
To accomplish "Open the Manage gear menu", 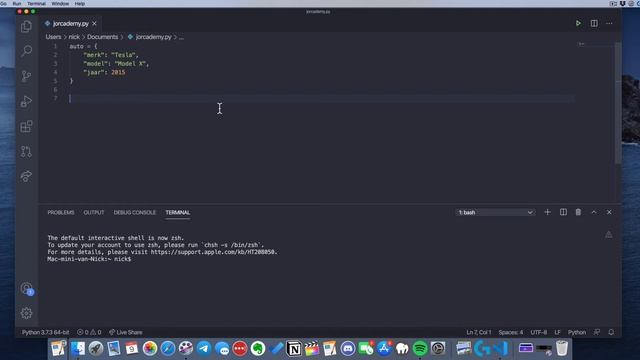I will point(26,313).
